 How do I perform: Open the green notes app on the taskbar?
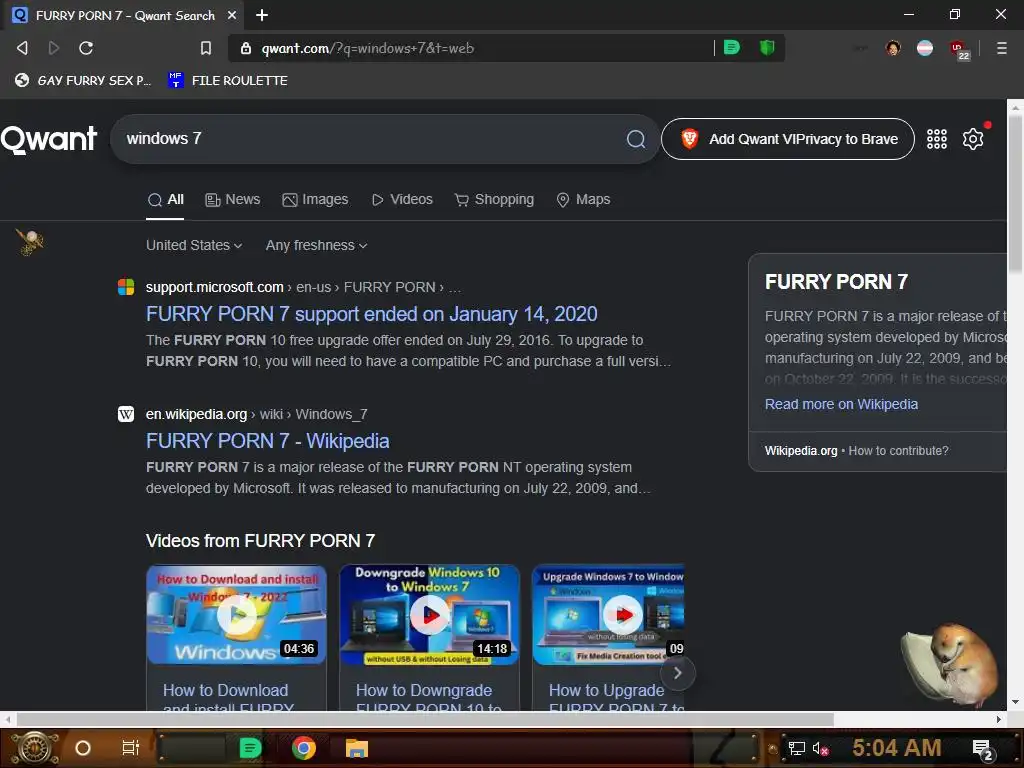(250, 748)
